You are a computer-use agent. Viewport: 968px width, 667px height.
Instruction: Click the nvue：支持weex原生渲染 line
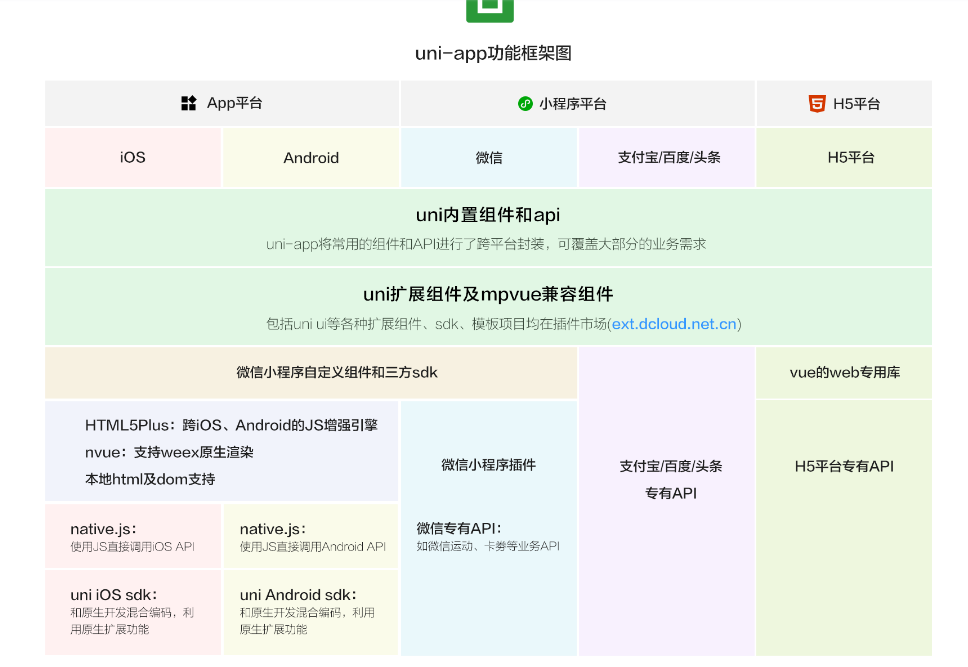coord(169,452)
